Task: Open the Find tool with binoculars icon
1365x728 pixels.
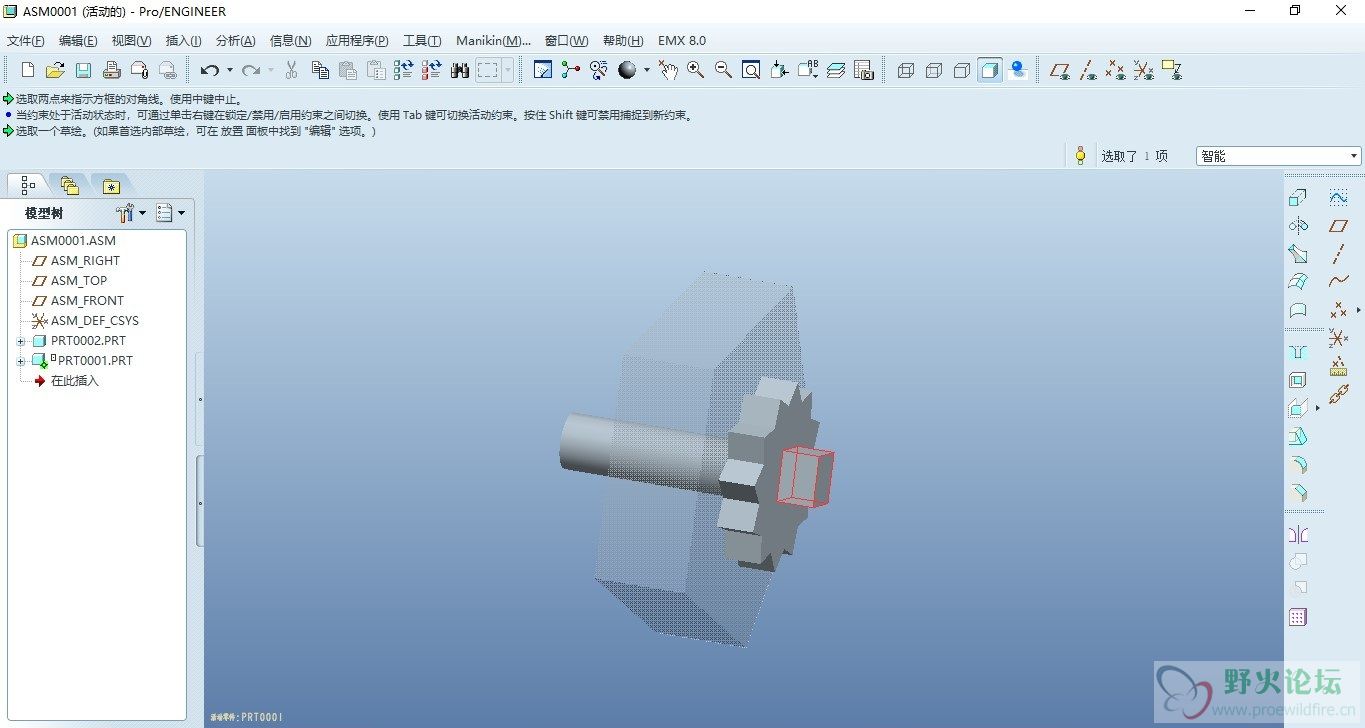Action: [460, 70]
